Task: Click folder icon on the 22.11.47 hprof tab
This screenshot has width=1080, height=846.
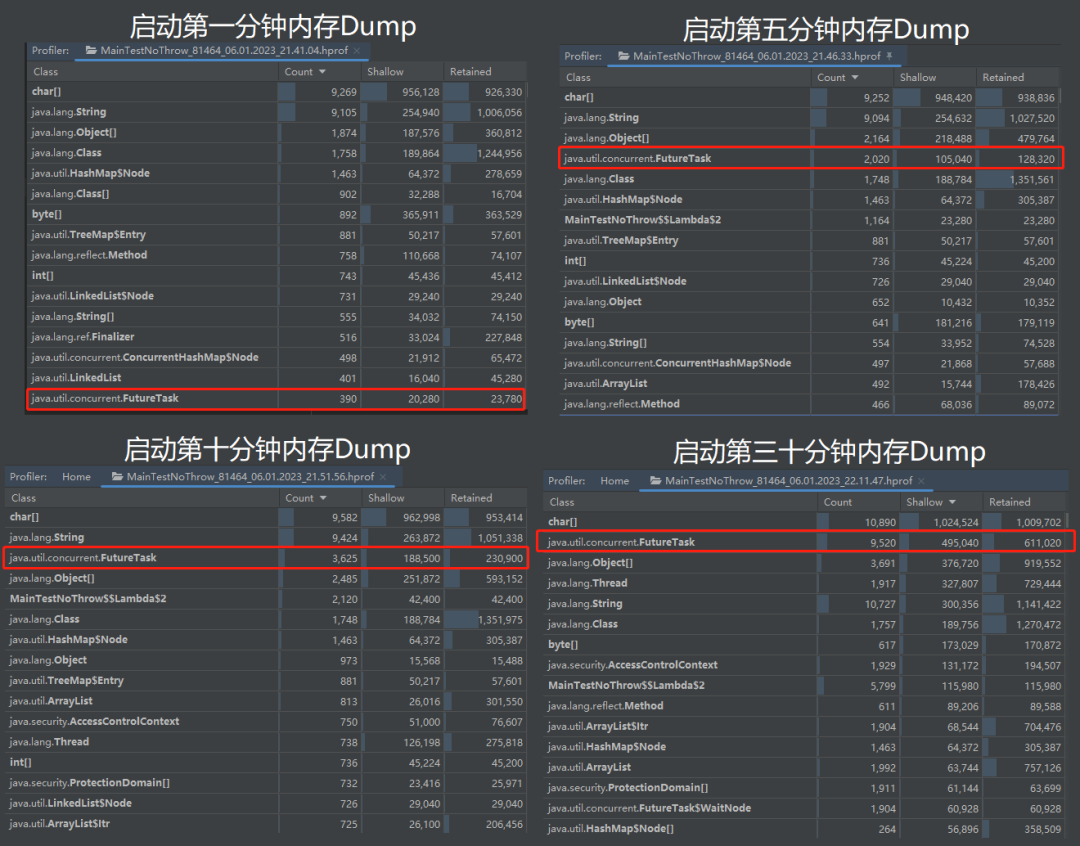Action: coord(656,481)
